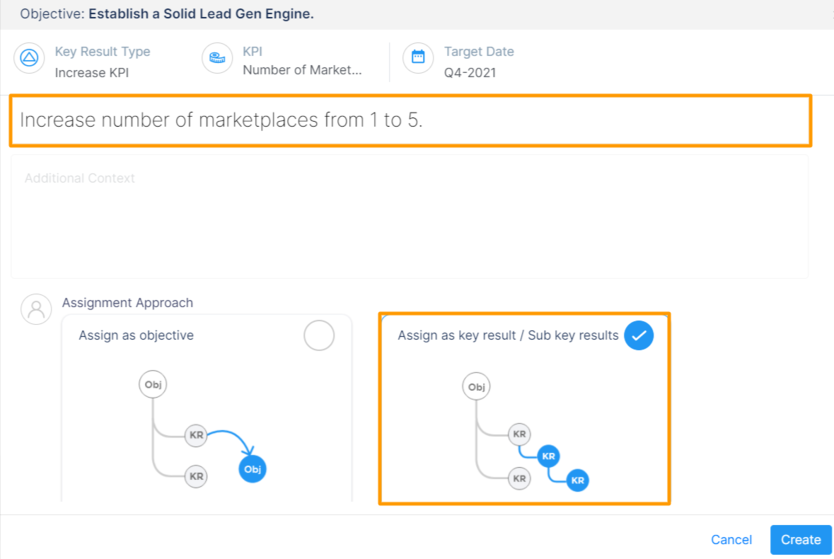Open the 'Increase KPI' result type selector

92,72
